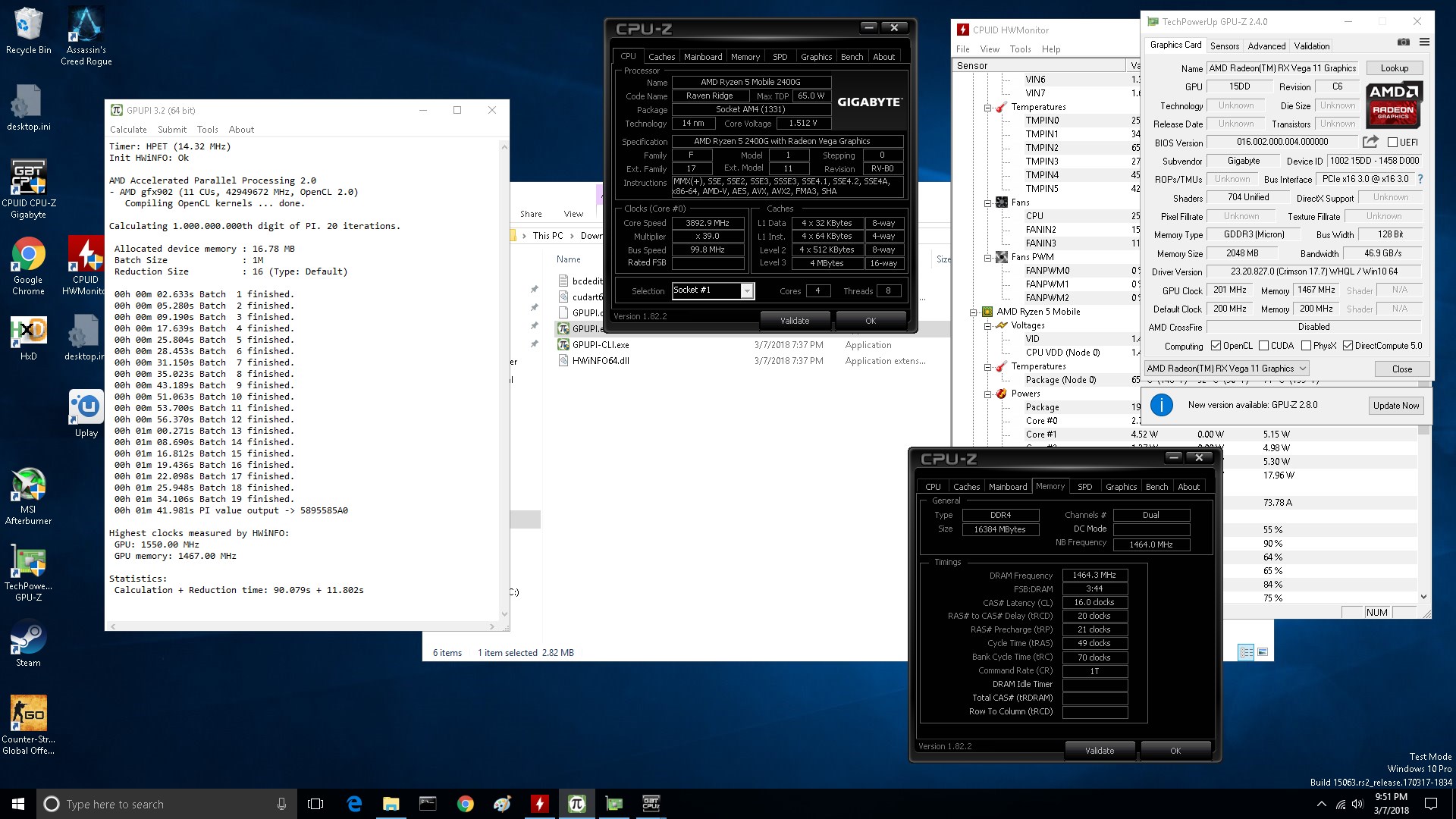Switch to Sensors tab in GPU-Z
Viewport: 1456px width, 819px height.
tap(1225, 46)
